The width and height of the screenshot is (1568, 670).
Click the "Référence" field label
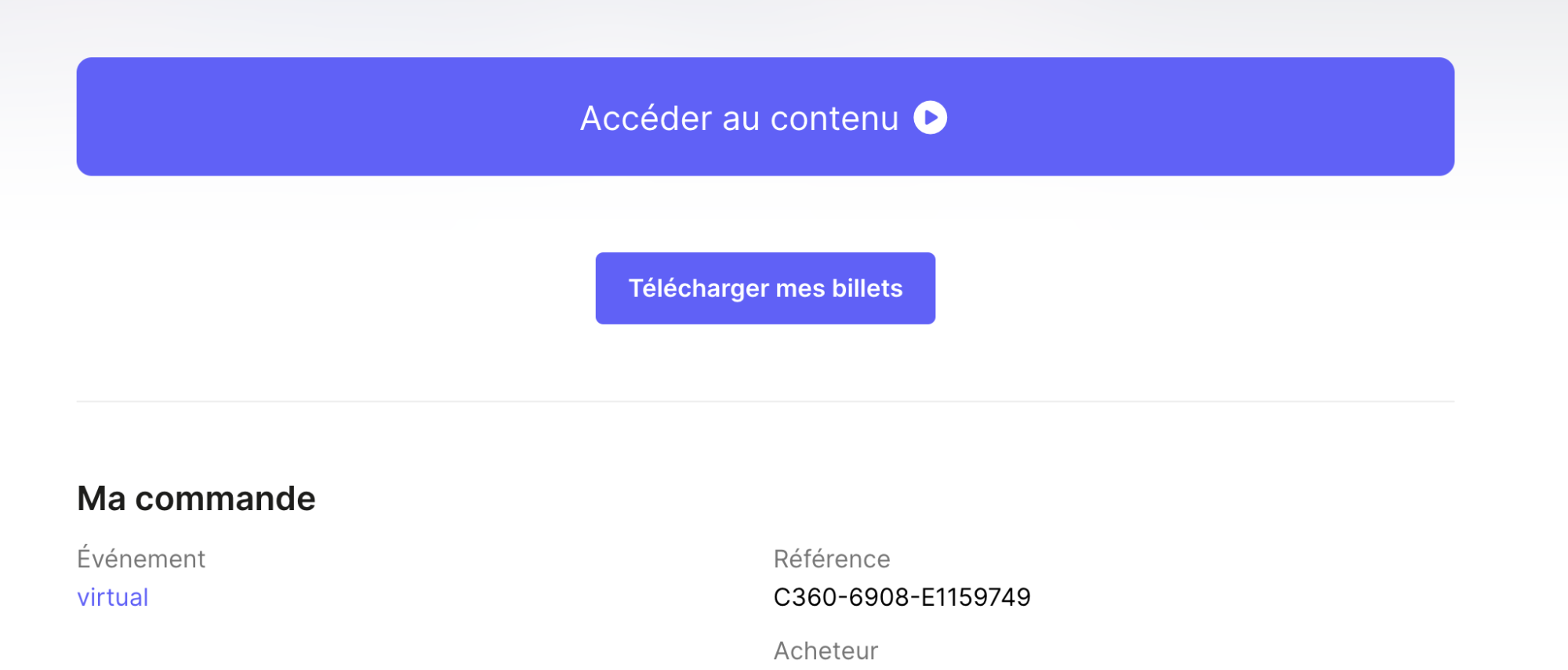pos(831,559)
